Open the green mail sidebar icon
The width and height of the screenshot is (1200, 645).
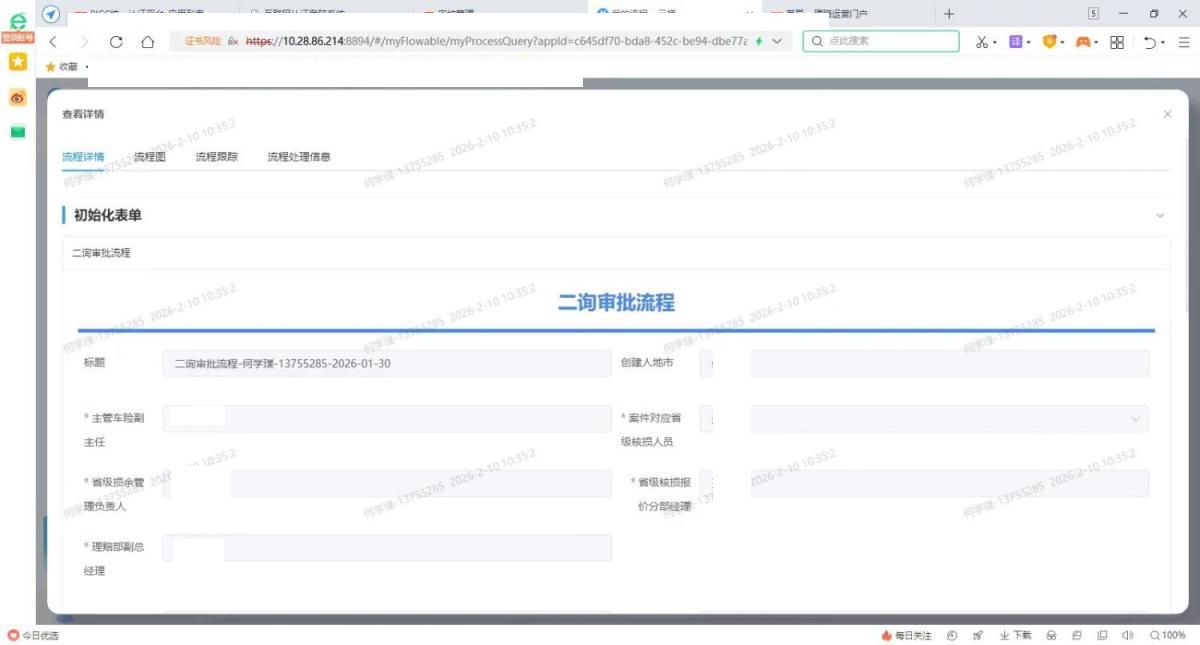[17, 132]
